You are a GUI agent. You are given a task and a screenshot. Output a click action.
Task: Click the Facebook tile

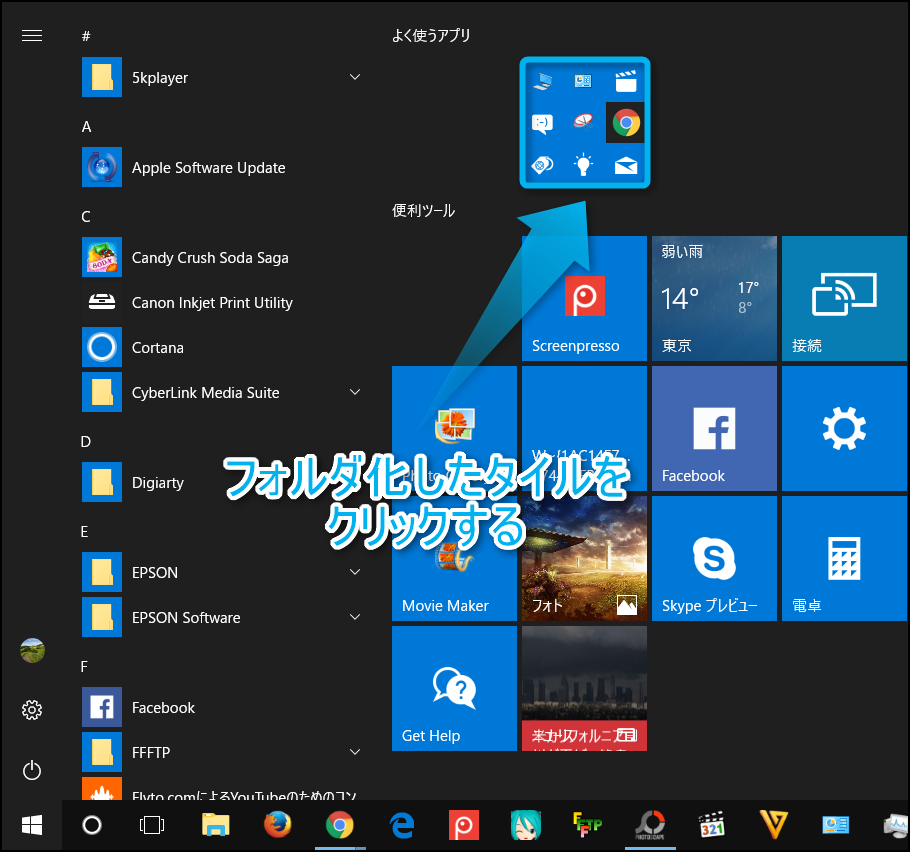pyautogui.click(x=713, y=428)
